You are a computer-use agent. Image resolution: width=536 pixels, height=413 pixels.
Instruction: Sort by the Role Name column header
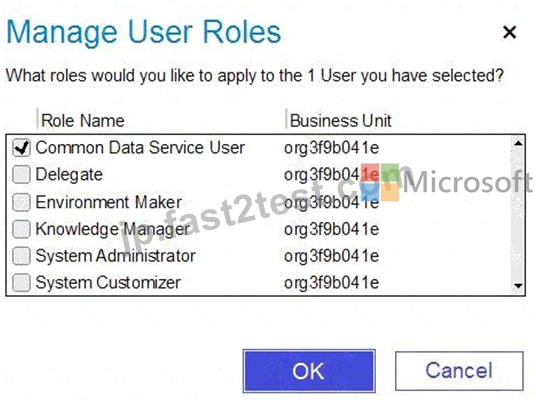pos(82,121)
